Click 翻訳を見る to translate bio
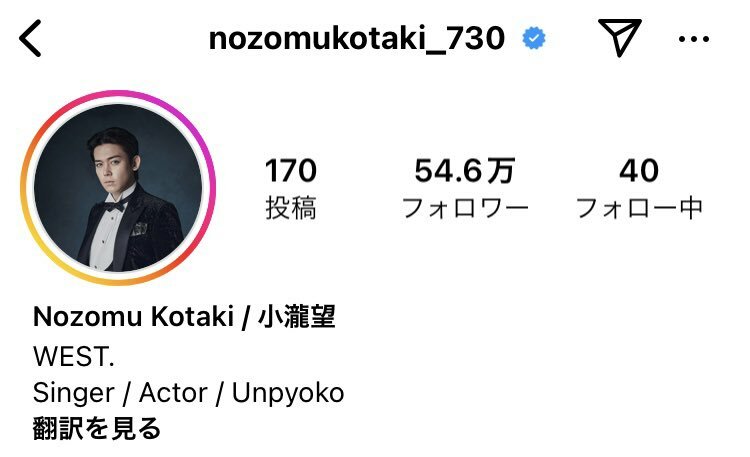 coord(97,428)
